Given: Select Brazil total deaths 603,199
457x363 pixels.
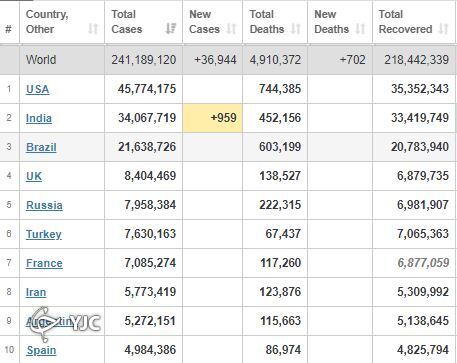Looking at the screenshot, I should pos(280,147).
